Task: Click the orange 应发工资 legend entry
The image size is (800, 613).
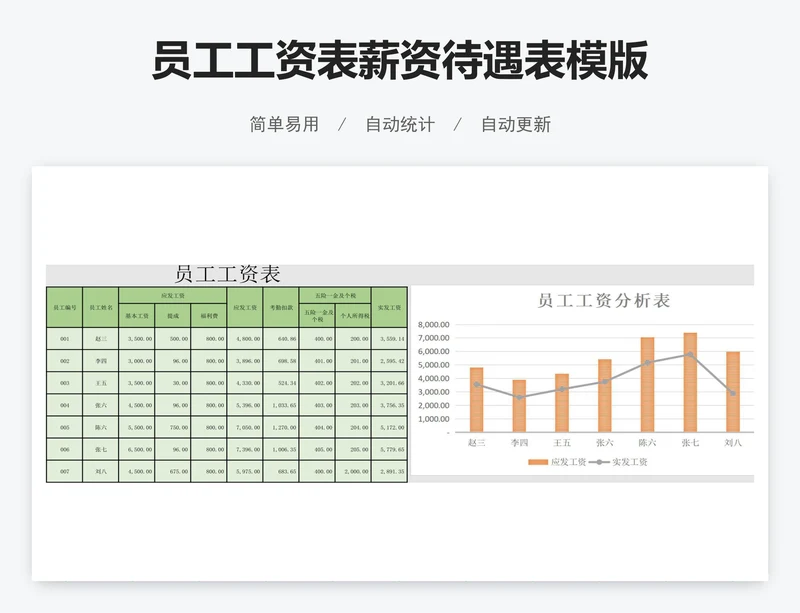Action: [x=557, y=462]
